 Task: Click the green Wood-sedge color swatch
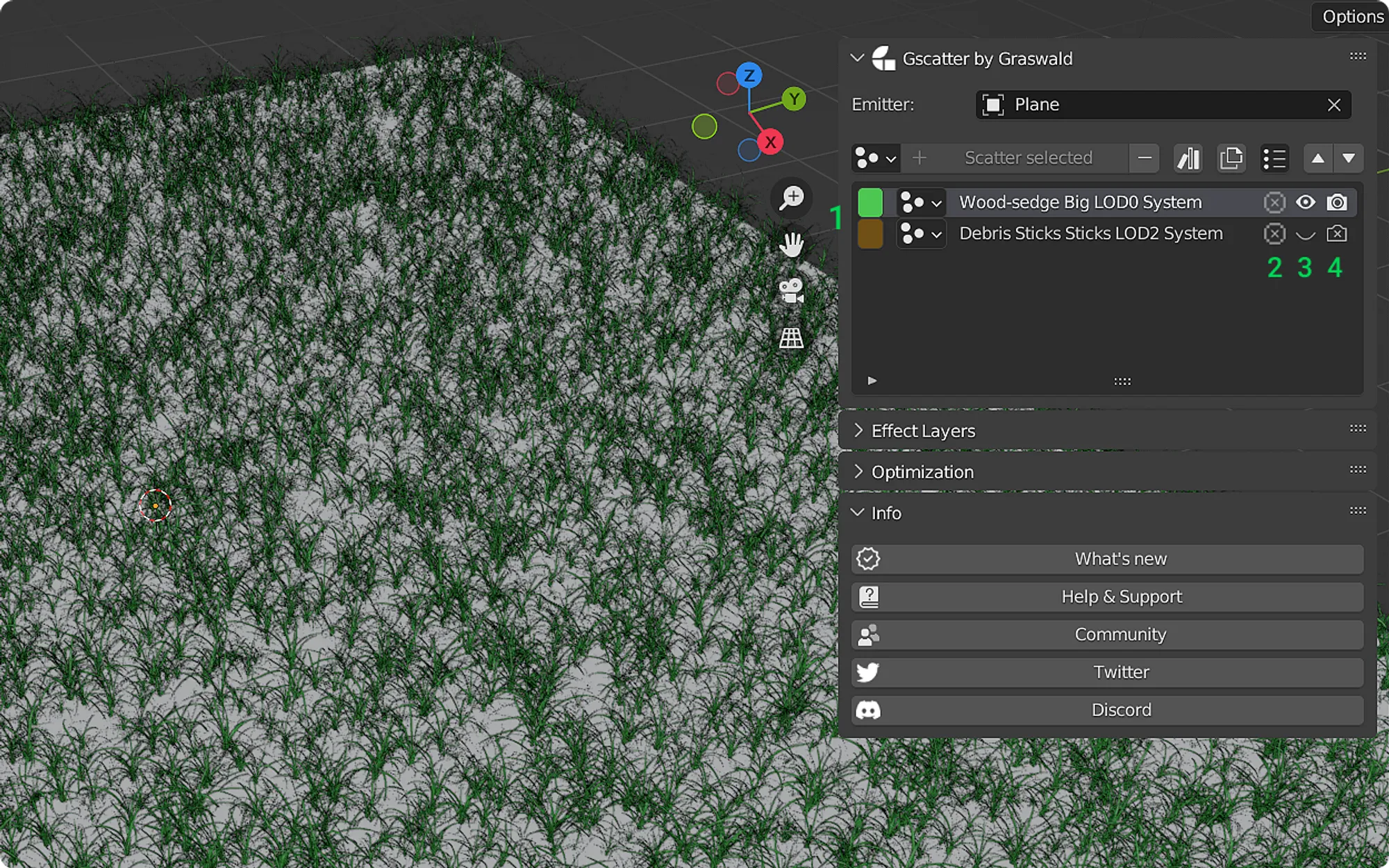(x=870, y=202)
